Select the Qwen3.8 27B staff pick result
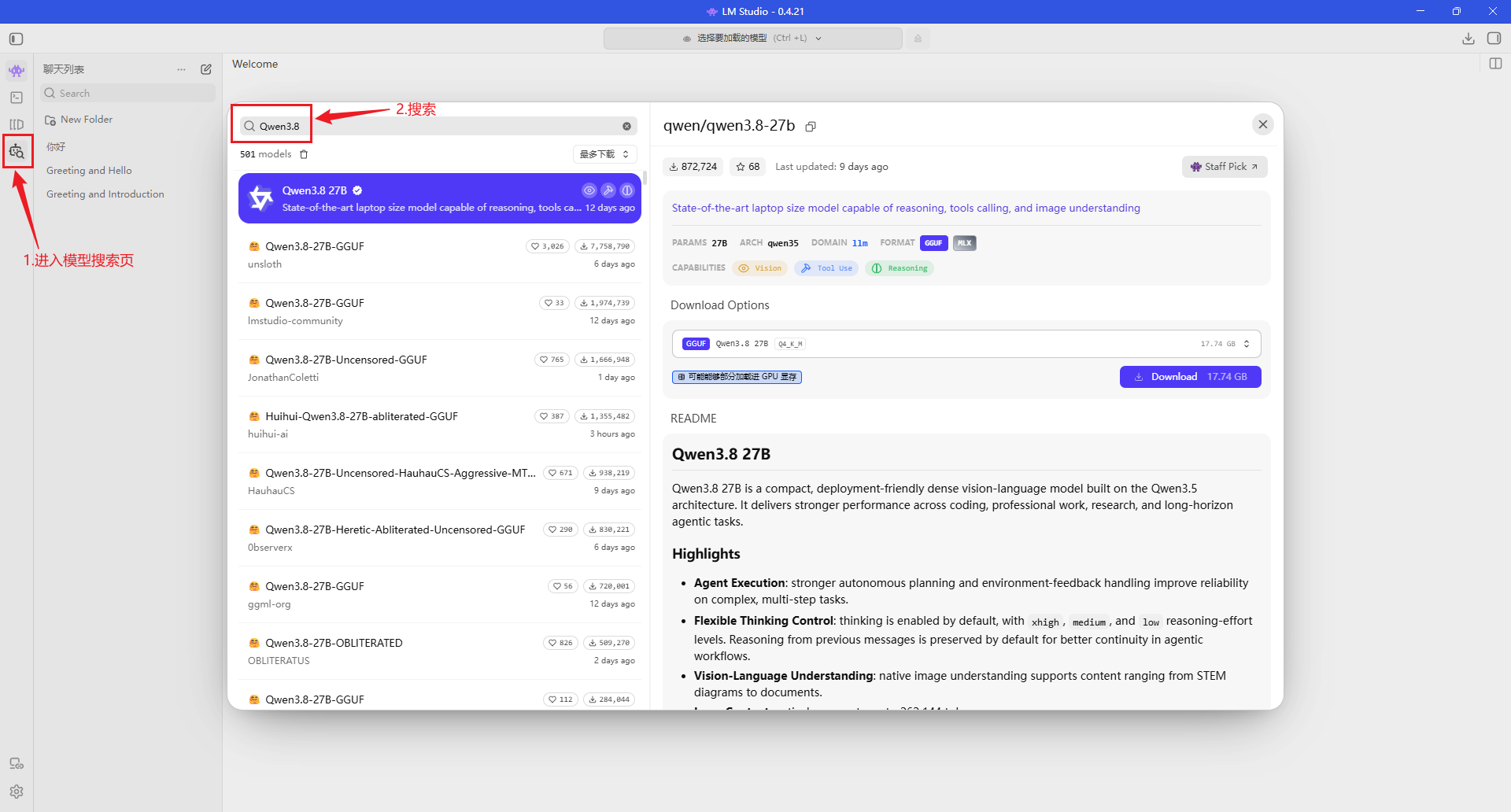This screenshot has width=1511, height=812. point(440,198)
